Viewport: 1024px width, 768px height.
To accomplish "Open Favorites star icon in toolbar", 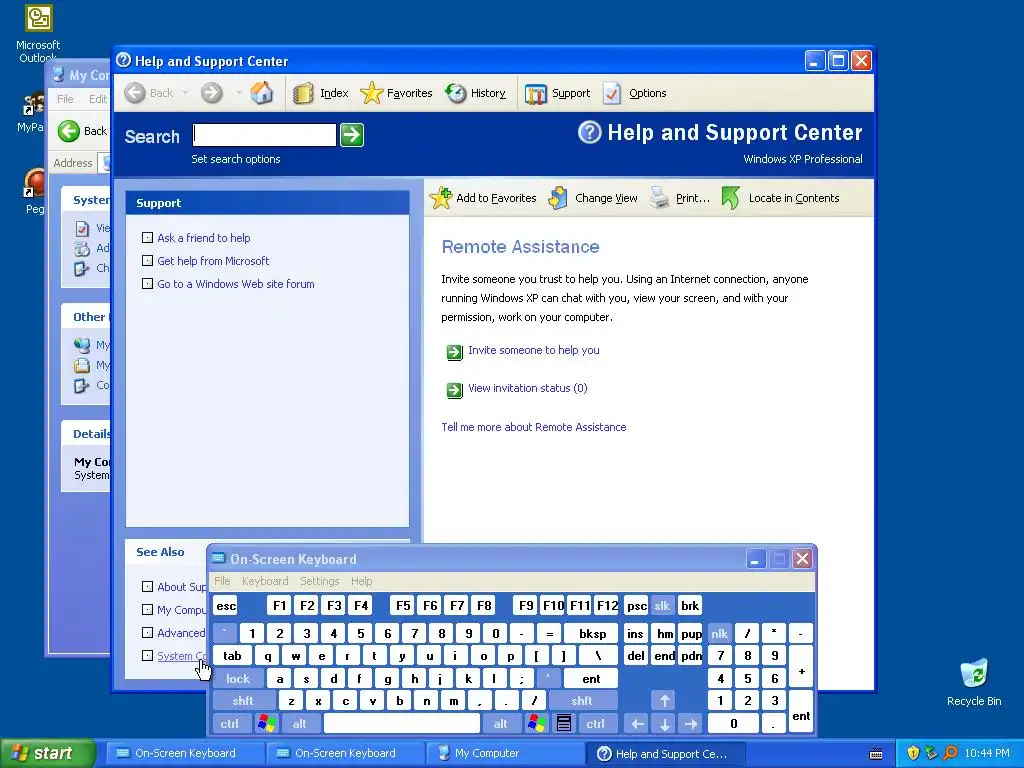I will click(x=372, y=93).
